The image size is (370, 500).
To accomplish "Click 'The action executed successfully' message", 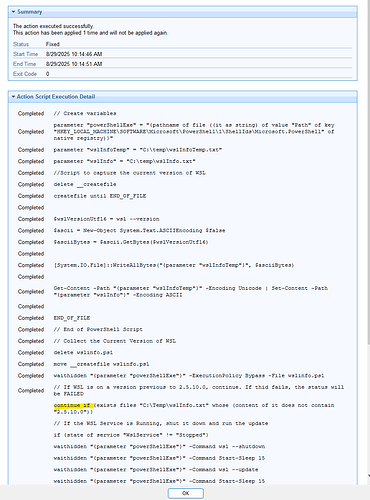I will tap(53, 26).
